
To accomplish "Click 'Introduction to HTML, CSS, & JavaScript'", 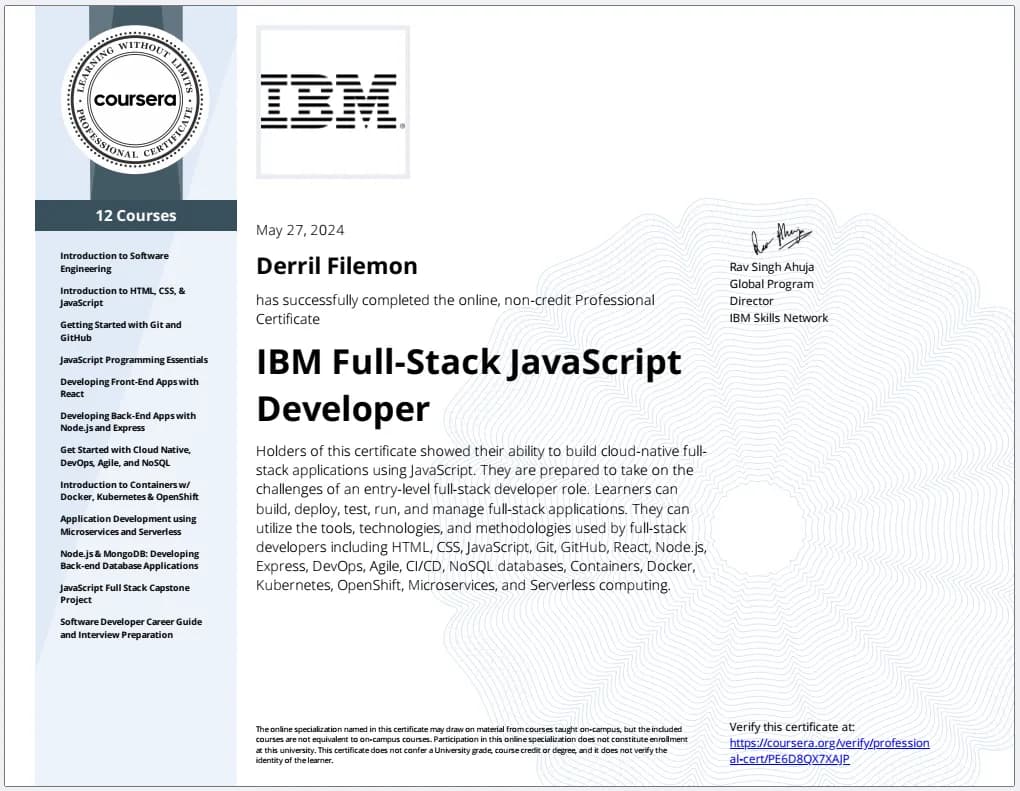I will pyautogui.click(x=123, y=297).
